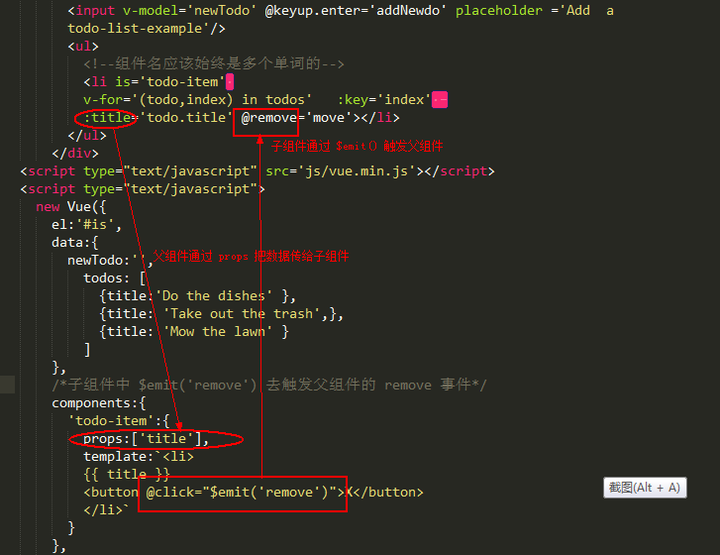Image resolution: width=720 pixels, height=555 pixels.
Task: Click the props:['title'] line
Action: [146, 439]
